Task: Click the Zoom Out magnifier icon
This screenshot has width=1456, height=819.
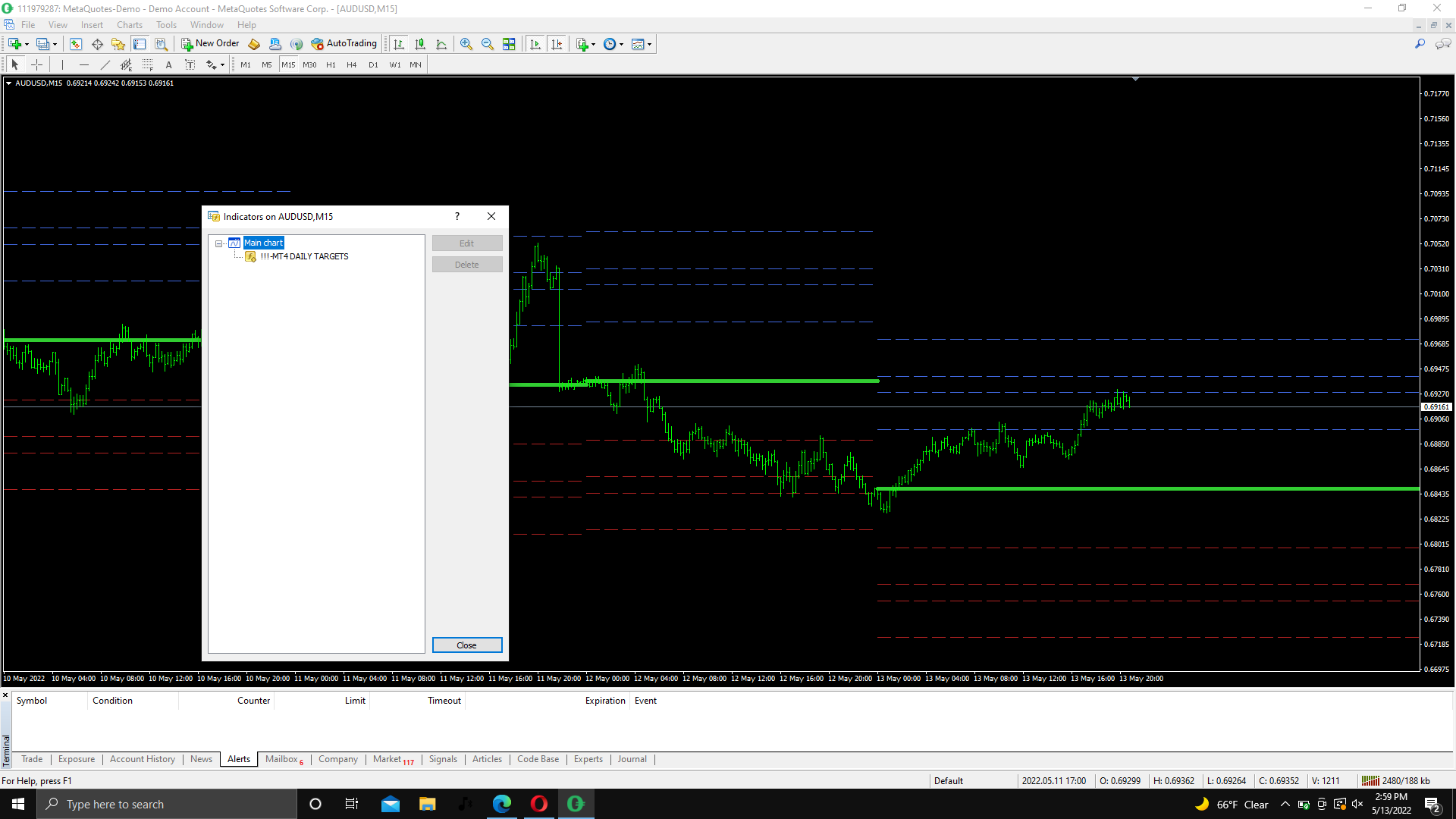Action: (488, 44)
